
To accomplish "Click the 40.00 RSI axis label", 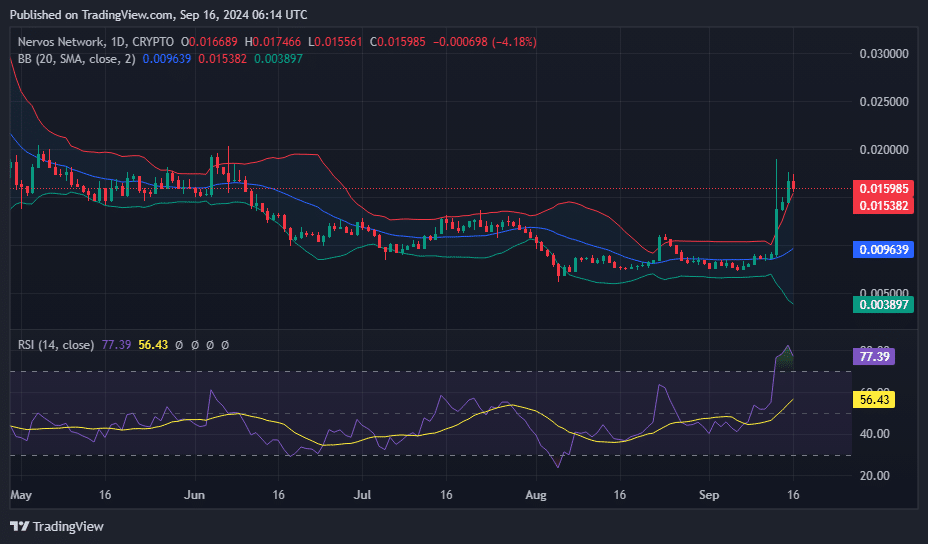I will (875, 434).
